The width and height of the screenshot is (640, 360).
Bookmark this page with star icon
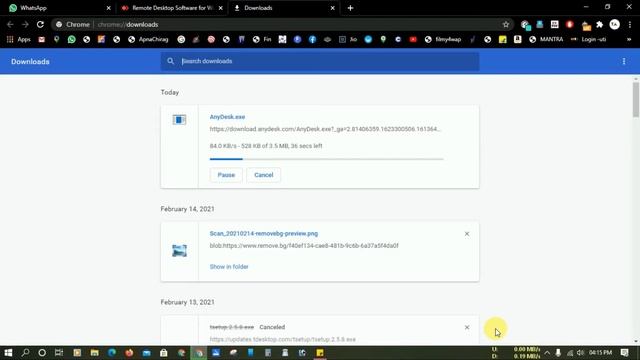coord(506,24)
